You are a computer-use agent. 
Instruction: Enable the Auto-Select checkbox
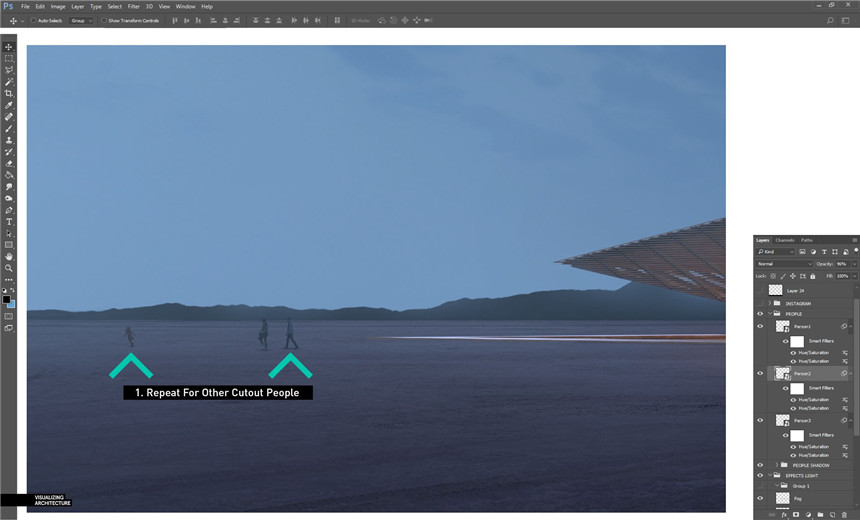tap(33, 20)
